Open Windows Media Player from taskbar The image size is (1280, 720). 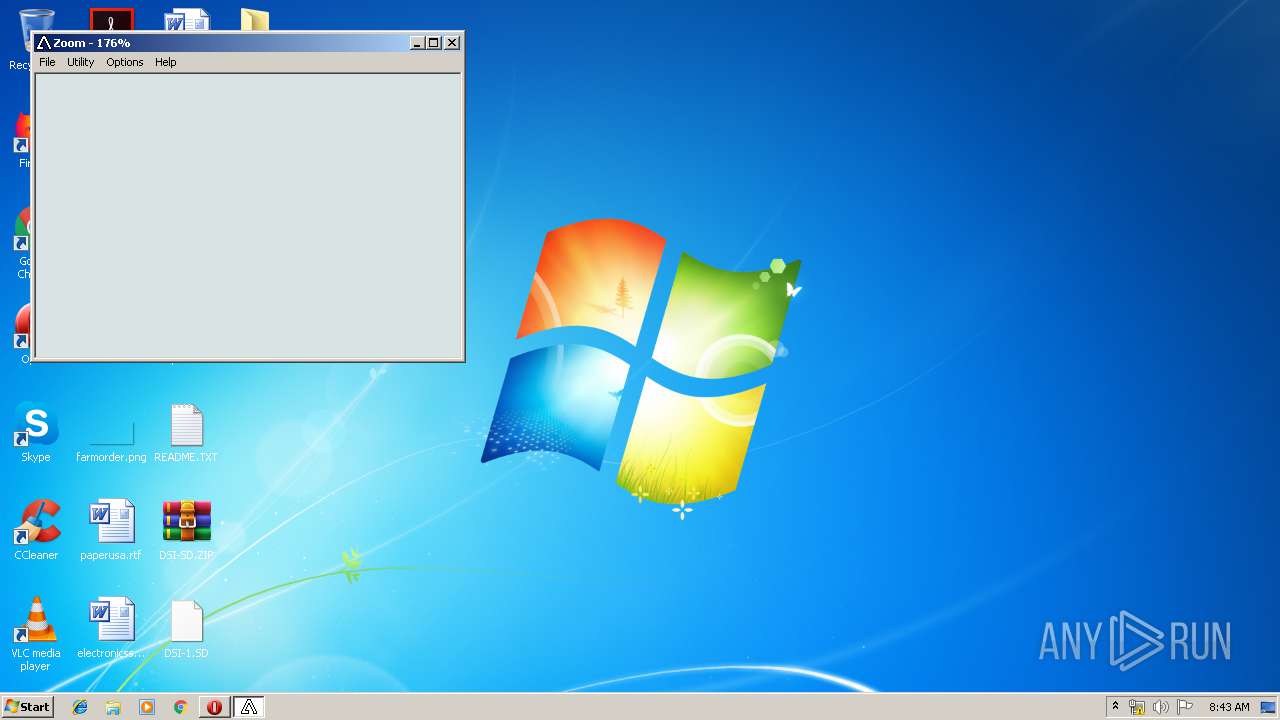(147, 707)
